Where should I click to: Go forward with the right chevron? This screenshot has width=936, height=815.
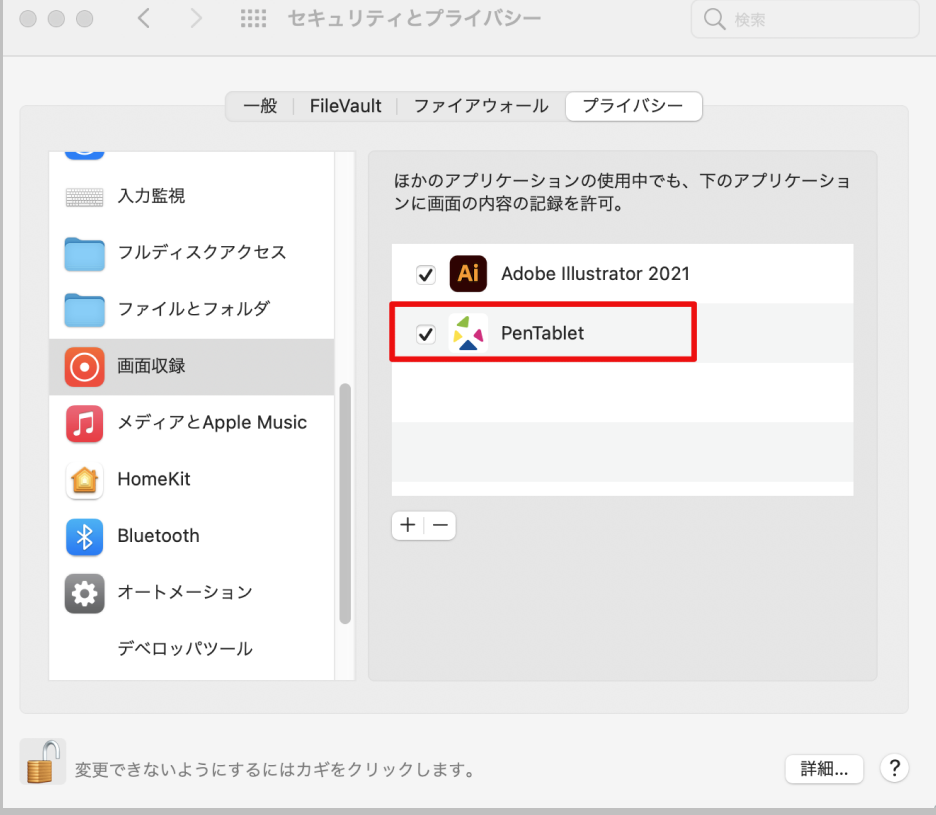tap(196, 19)
